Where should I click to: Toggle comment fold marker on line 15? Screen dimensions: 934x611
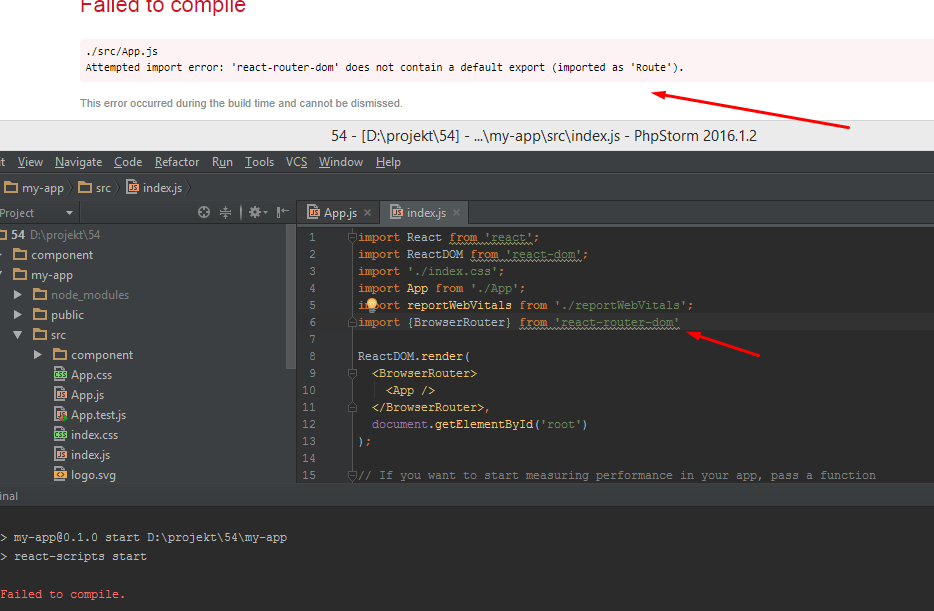[352, 475]
